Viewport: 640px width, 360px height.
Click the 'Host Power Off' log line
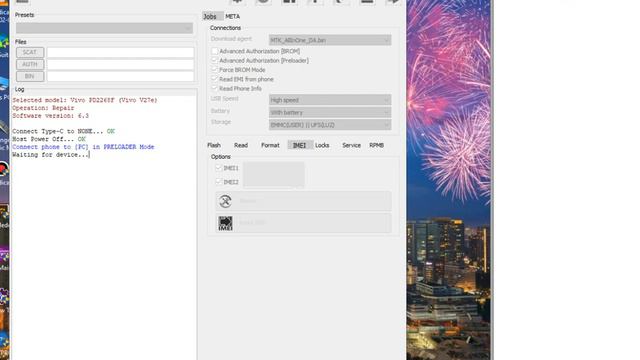tap(49, 139)
